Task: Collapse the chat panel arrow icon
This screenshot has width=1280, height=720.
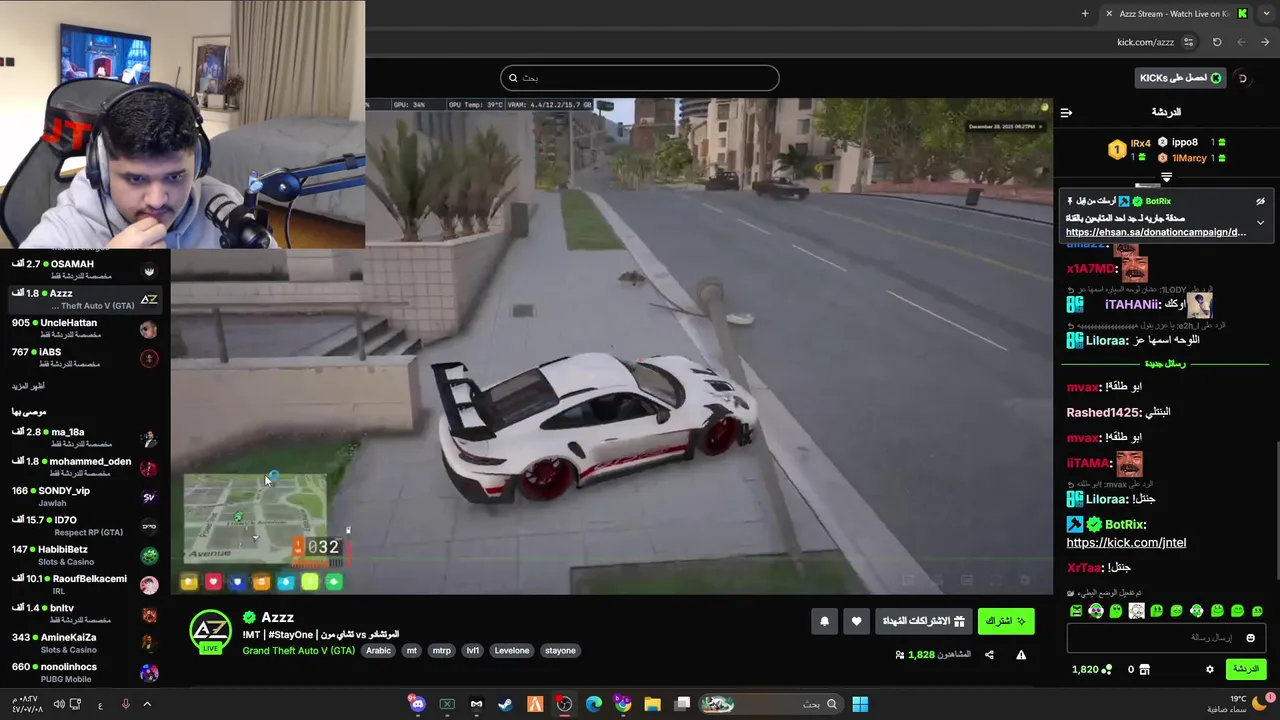Action: pos(1066,112)
